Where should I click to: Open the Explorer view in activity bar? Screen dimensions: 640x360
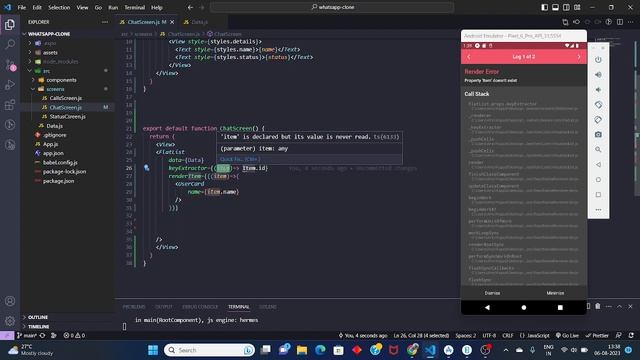click(10, 24)
